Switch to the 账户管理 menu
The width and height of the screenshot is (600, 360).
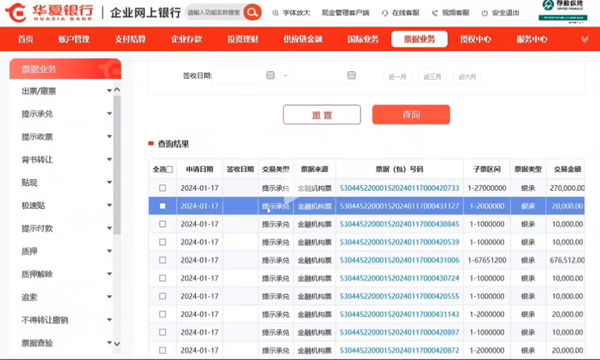(x=74, y=39)
